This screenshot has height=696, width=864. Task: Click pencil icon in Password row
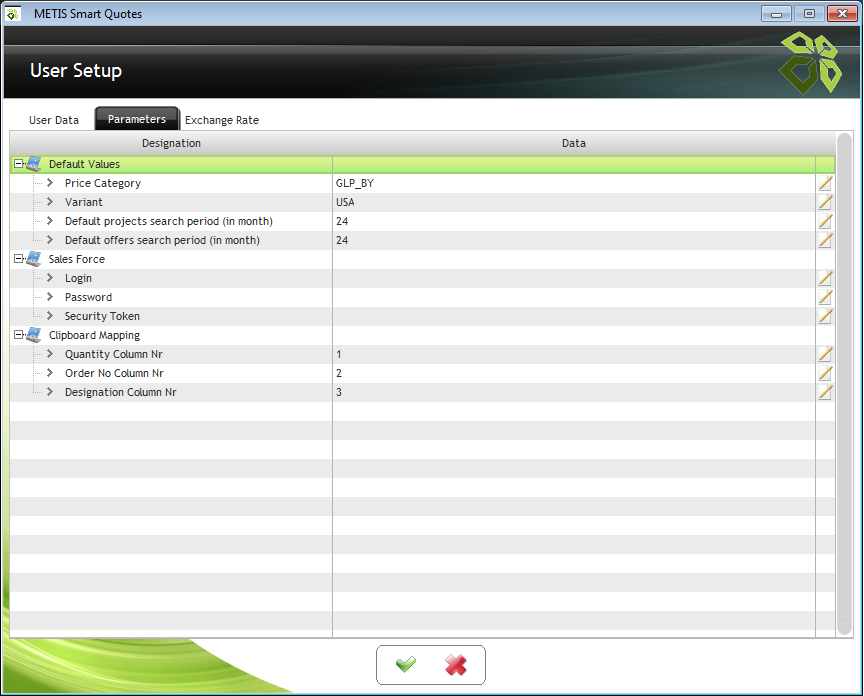click(825, 297)
